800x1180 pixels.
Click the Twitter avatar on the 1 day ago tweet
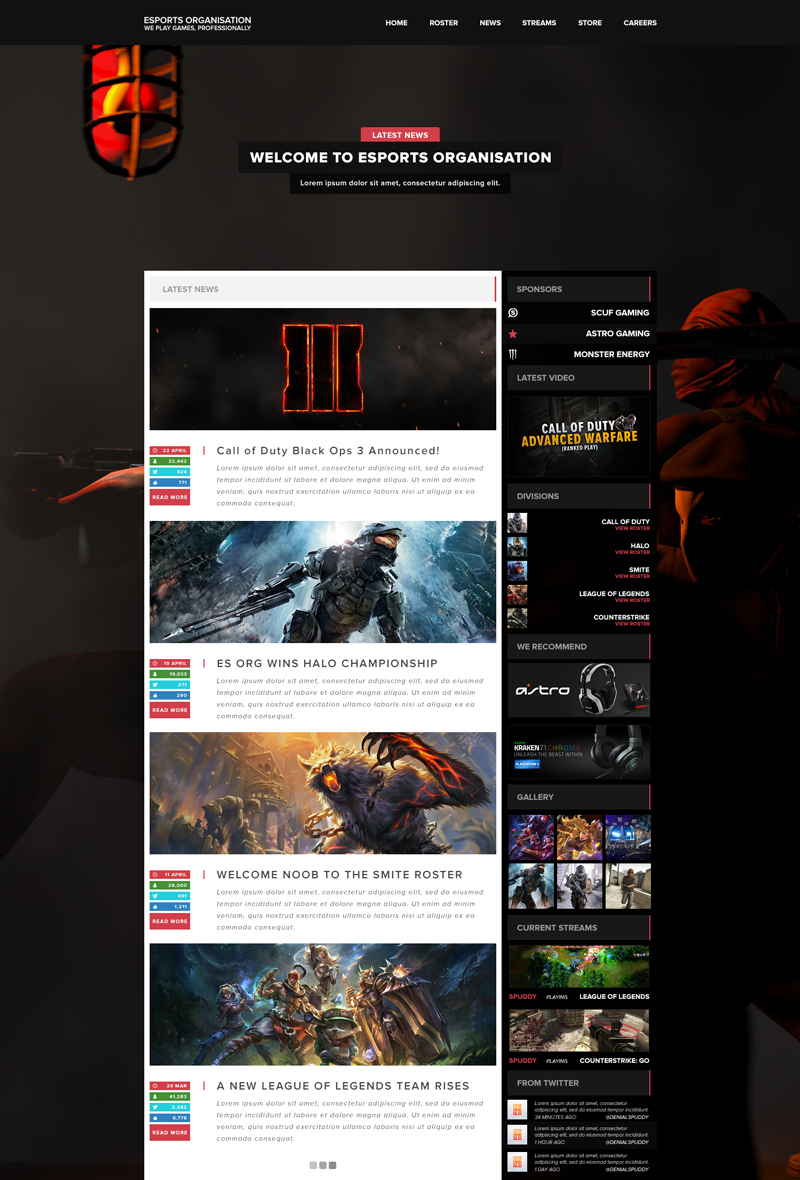click(517, 1161)
